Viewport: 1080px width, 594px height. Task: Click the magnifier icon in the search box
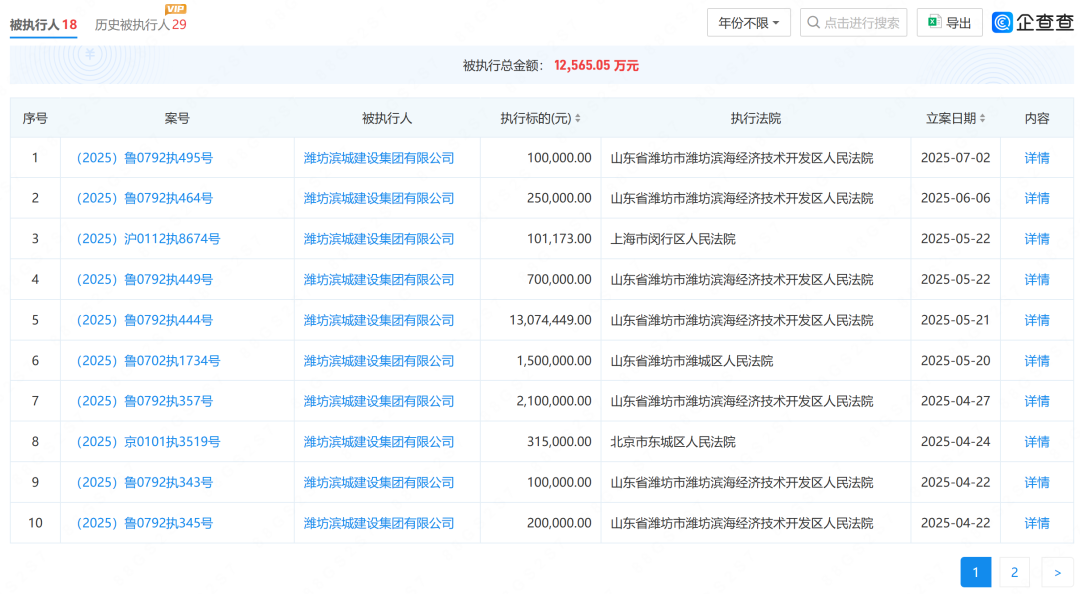coord(813,22)
